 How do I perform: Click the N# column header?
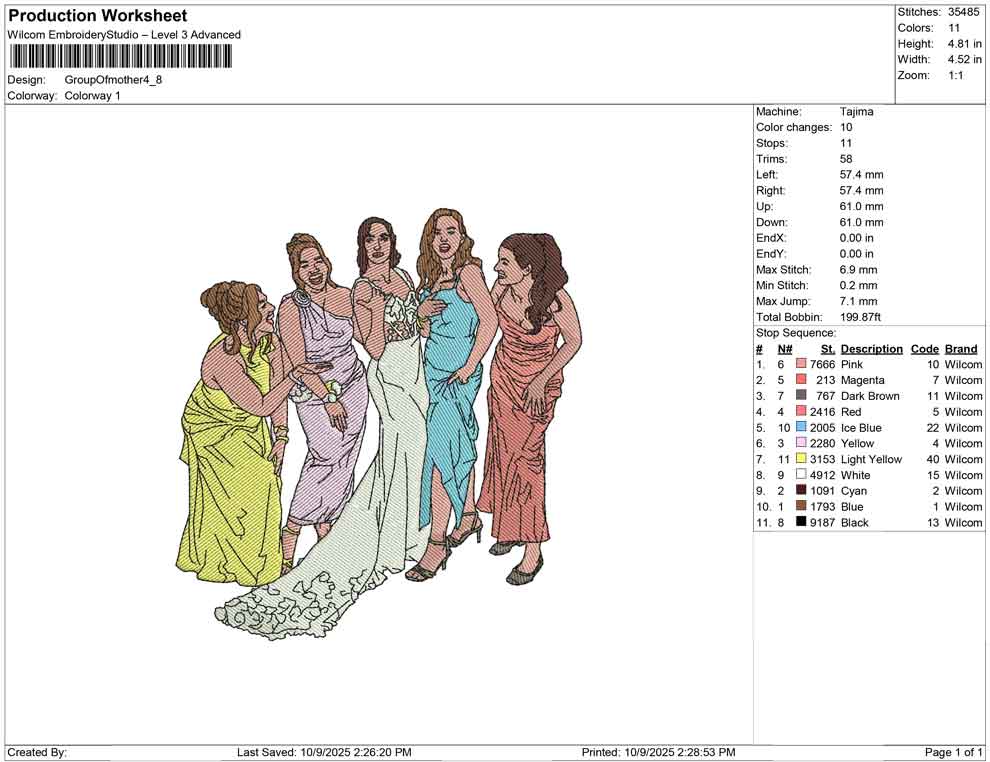pyautogui.click(x=785, y=349)
